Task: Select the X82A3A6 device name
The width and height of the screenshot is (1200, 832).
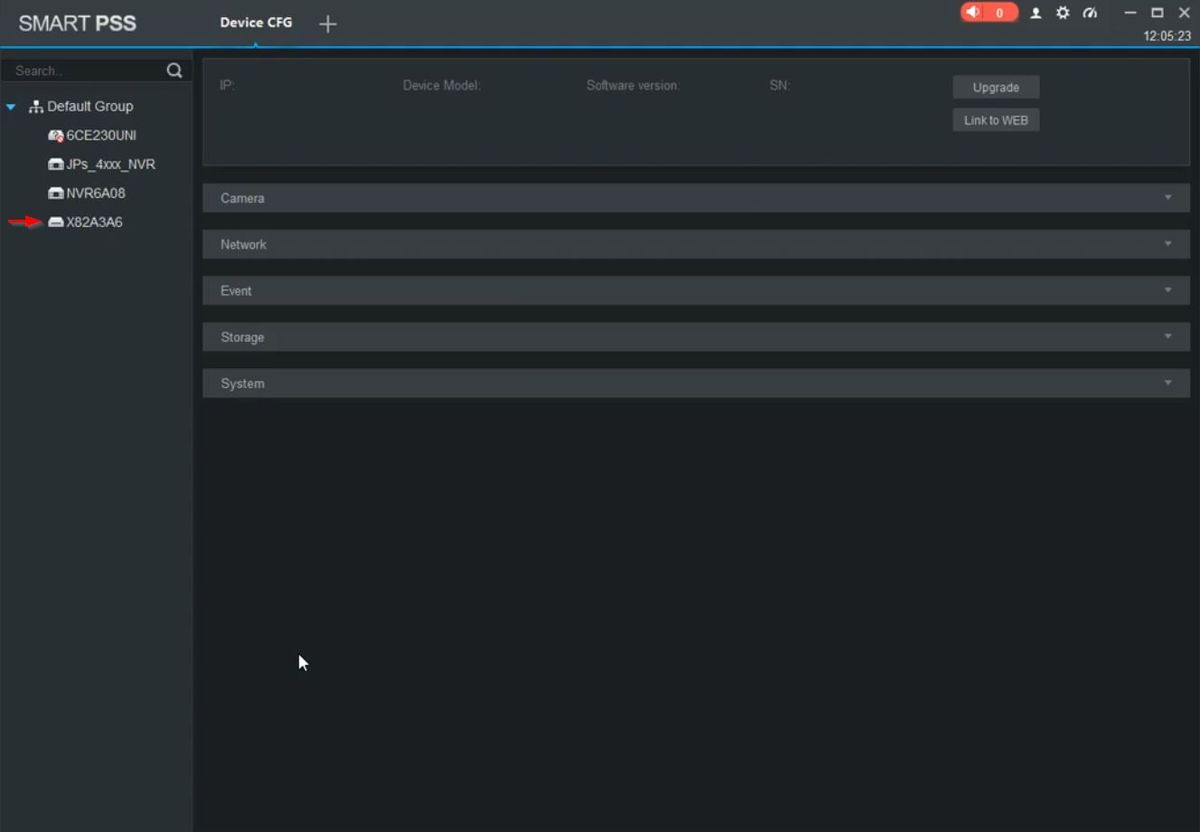Action: [x=94, y=222]
